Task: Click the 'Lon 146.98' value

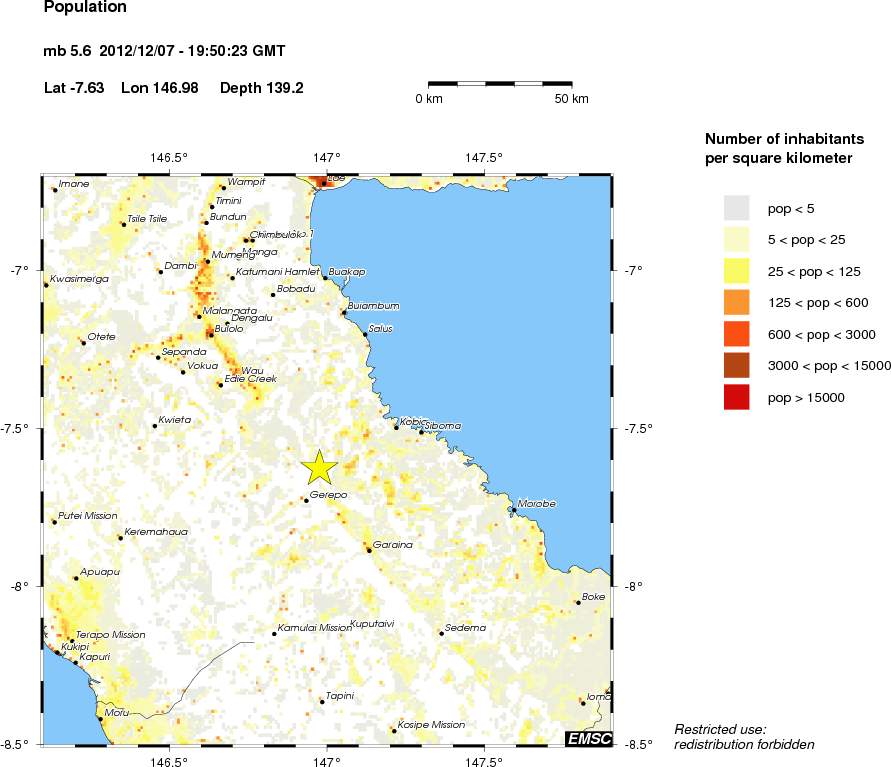Action: pyautogui.click(x=160, y=88)
